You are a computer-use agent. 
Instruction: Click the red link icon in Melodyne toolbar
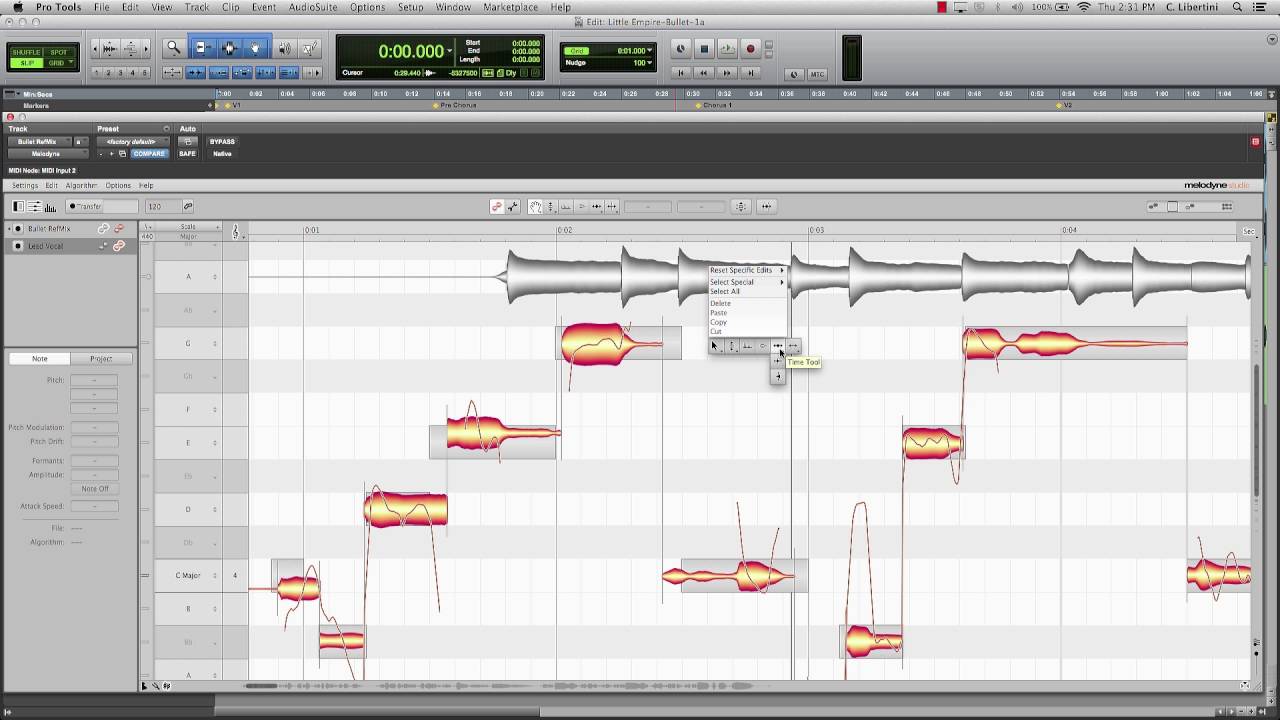click(x=496, y=206)
